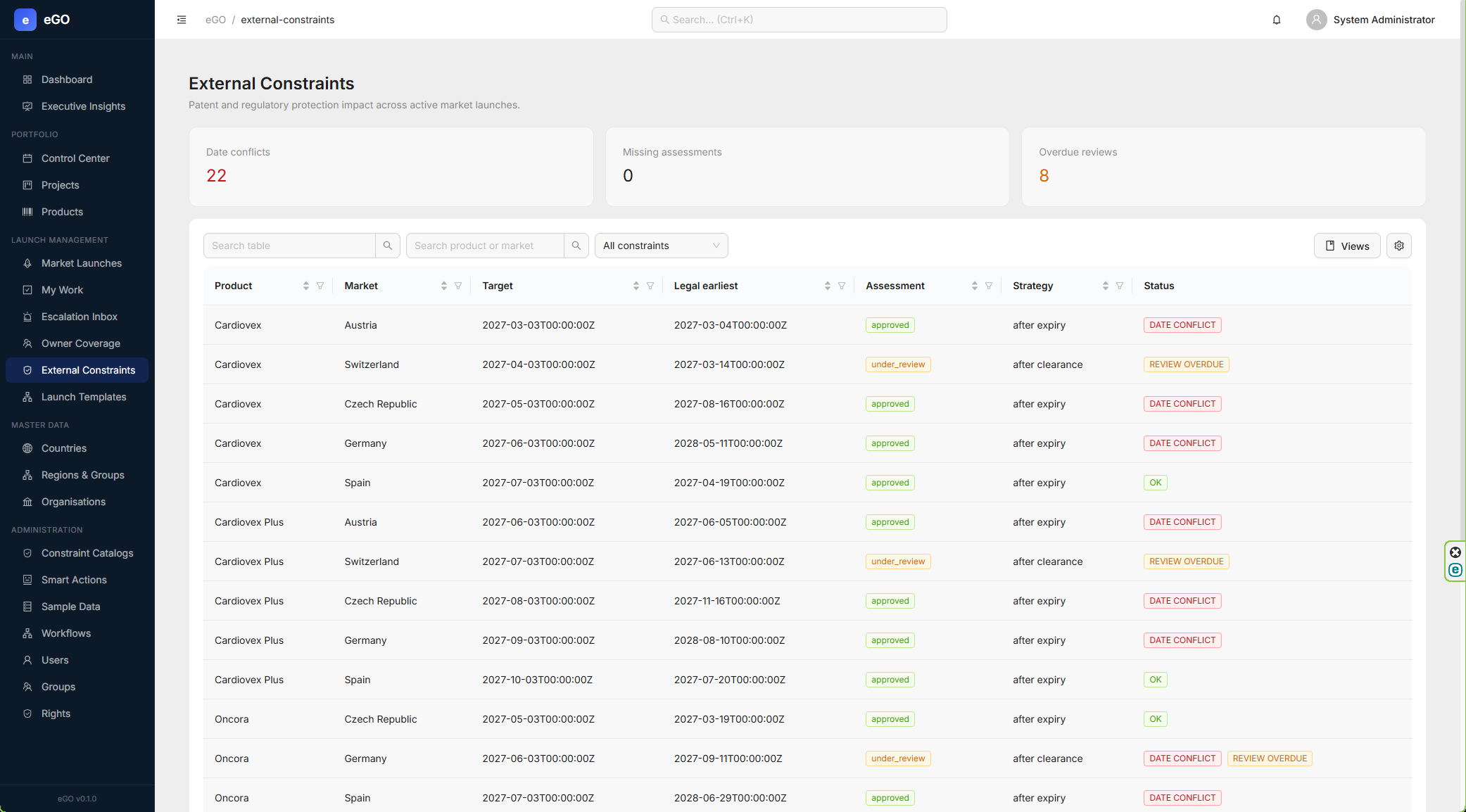Click the Search table magnifier button
The height and width of the screenshot is (812, 1466).
388,246
